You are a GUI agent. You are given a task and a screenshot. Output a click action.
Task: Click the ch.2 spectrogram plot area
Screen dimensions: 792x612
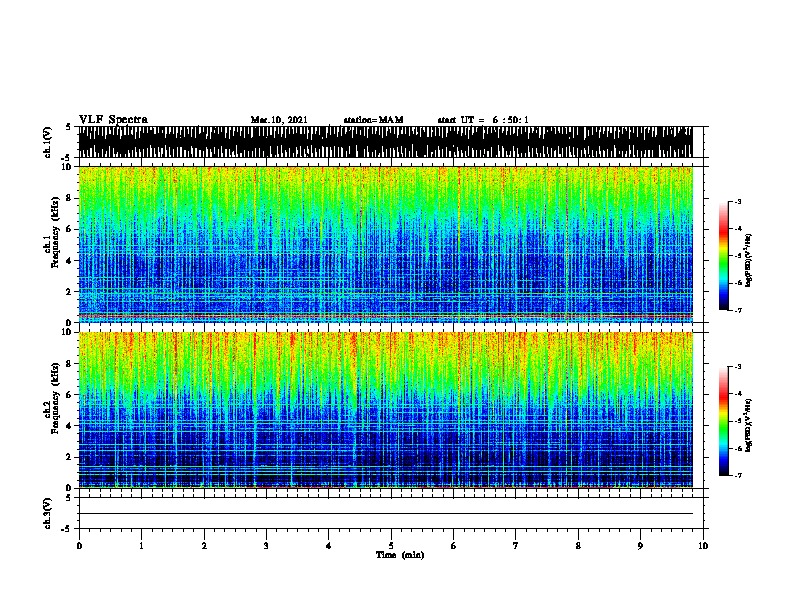385,410
